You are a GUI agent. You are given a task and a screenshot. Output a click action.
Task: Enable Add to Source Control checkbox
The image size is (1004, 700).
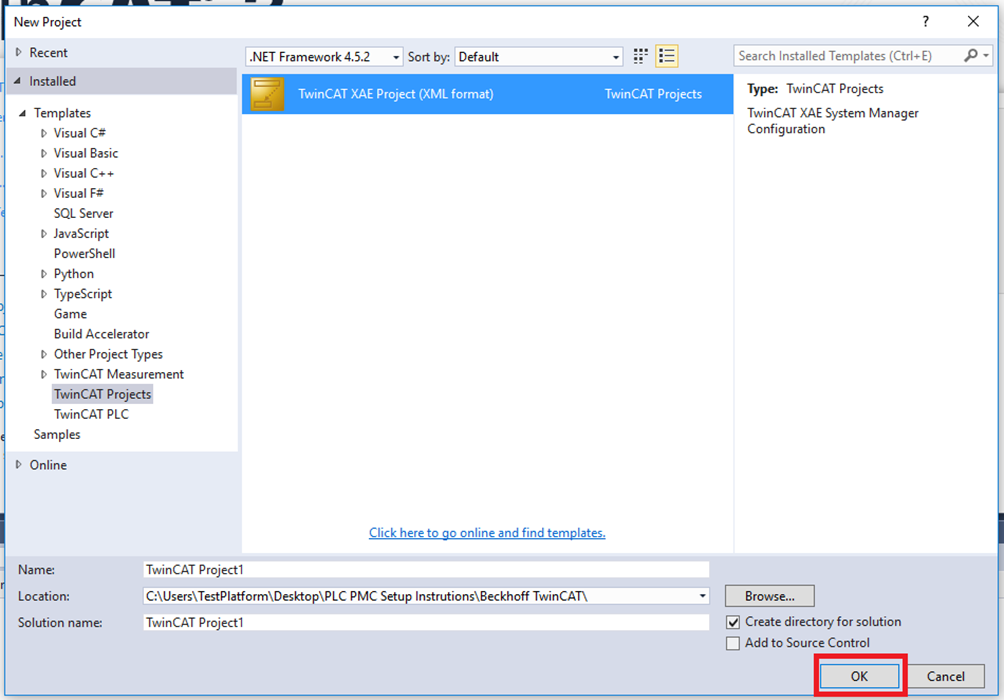733,643
